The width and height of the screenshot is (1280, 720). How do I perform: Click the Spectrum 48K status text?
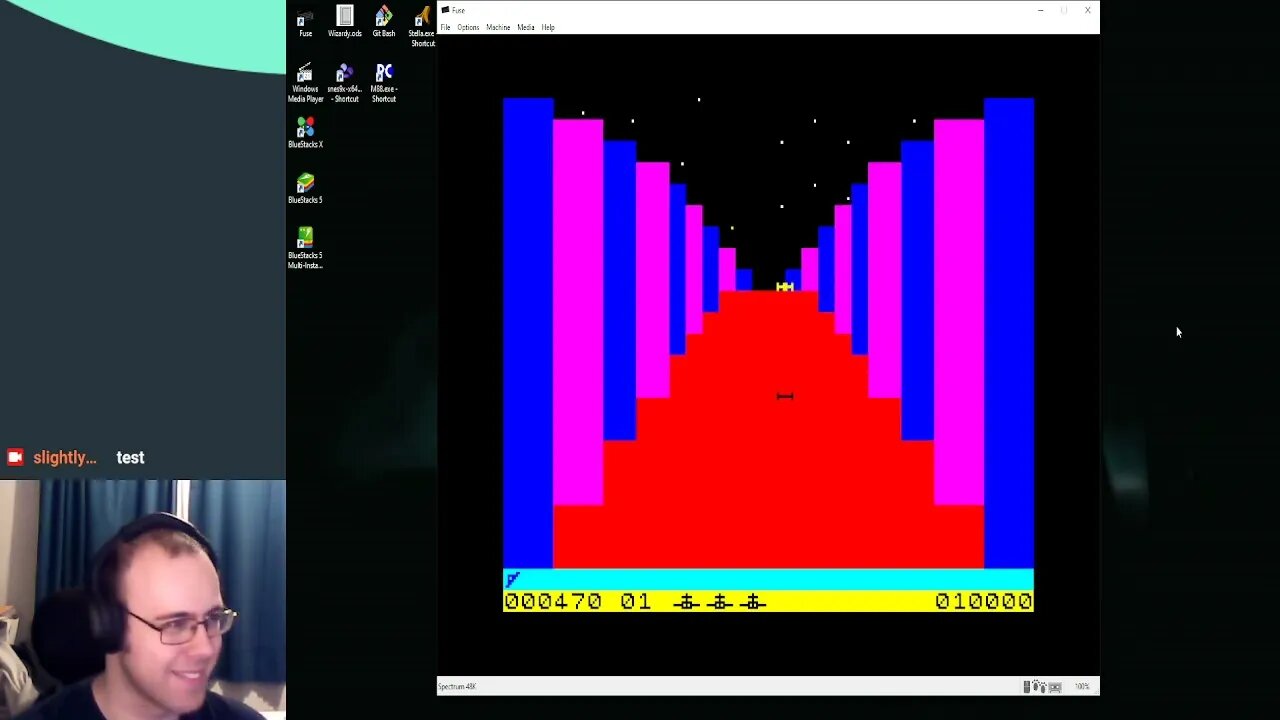457,686
